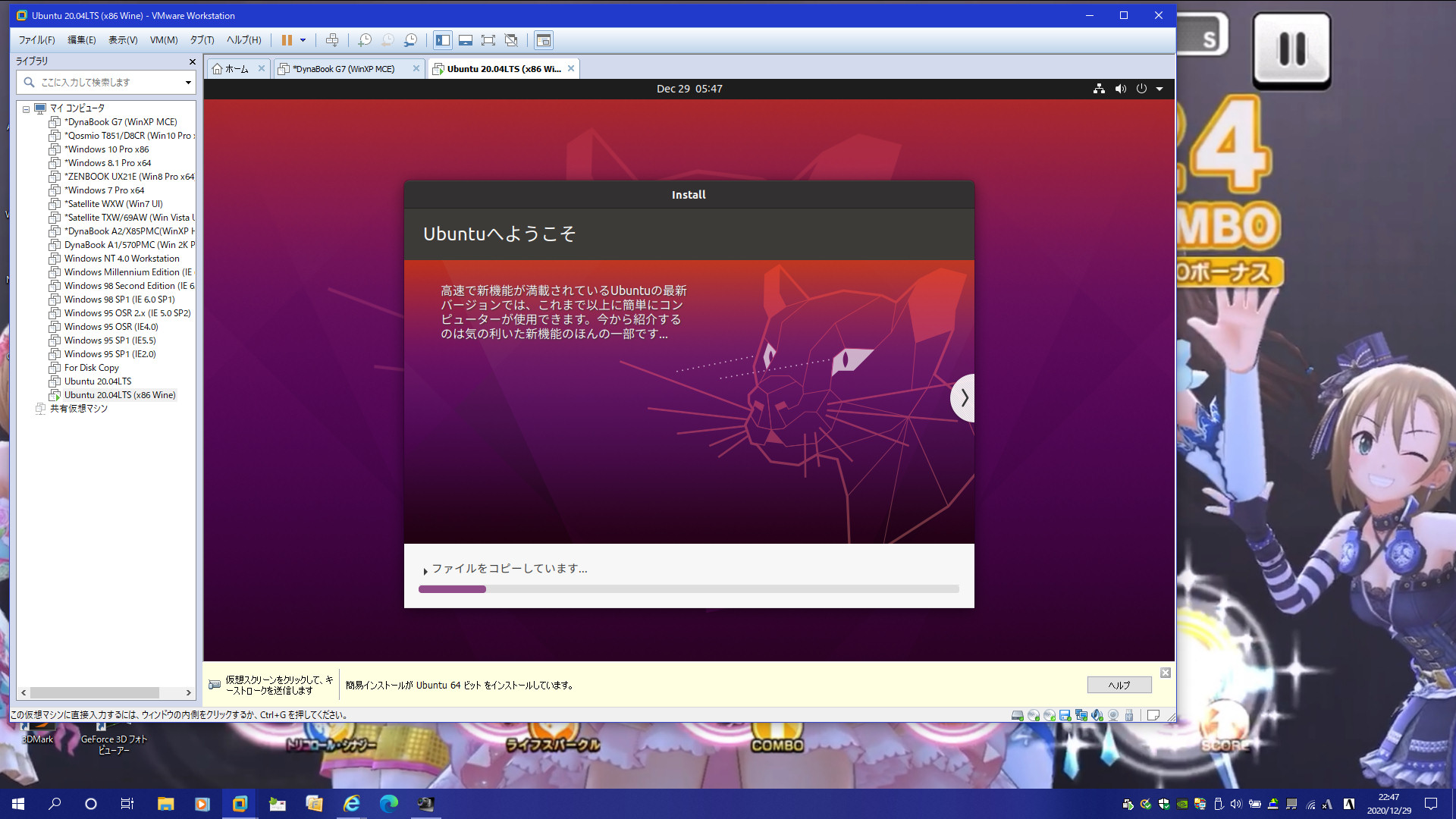Open the ファイル(F) menu
1456x819 pixels.
[36, 40]
